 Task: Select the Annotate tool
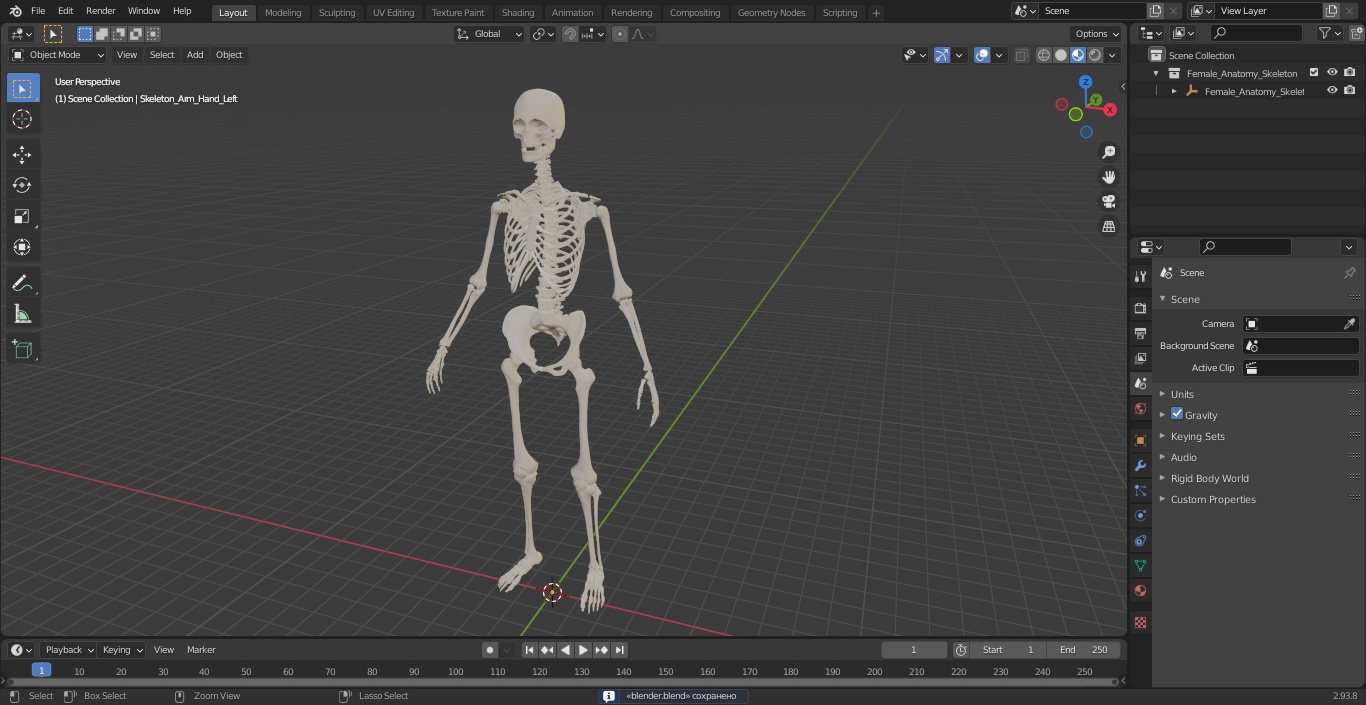pyautogui.click(x=22, y=283)
